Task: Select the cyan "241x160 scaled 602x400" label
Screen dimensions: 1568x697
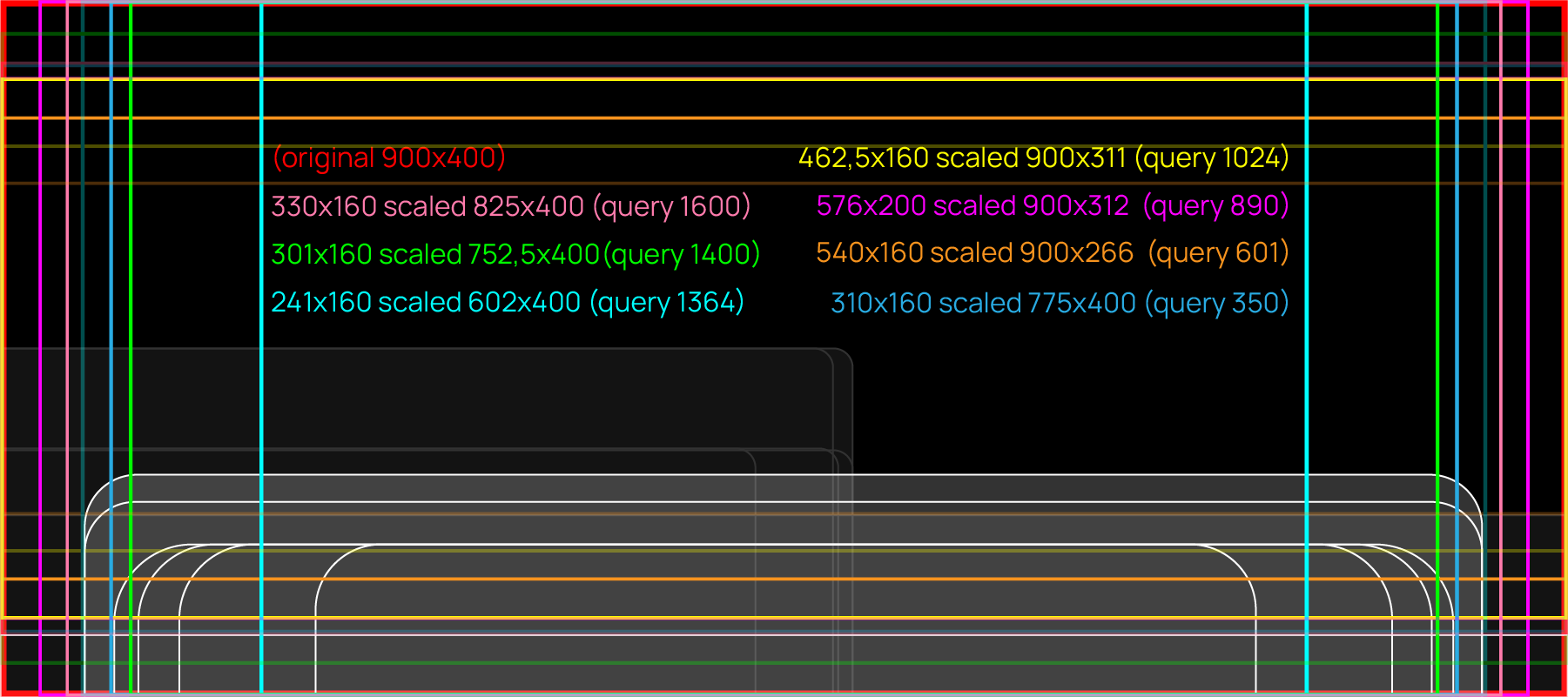Action: point(426,302)
